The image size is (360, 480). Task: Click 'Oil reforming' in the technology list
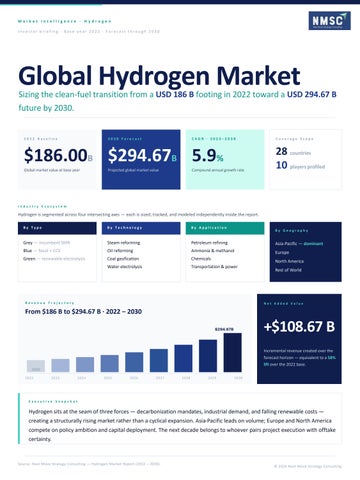(120, 251)
